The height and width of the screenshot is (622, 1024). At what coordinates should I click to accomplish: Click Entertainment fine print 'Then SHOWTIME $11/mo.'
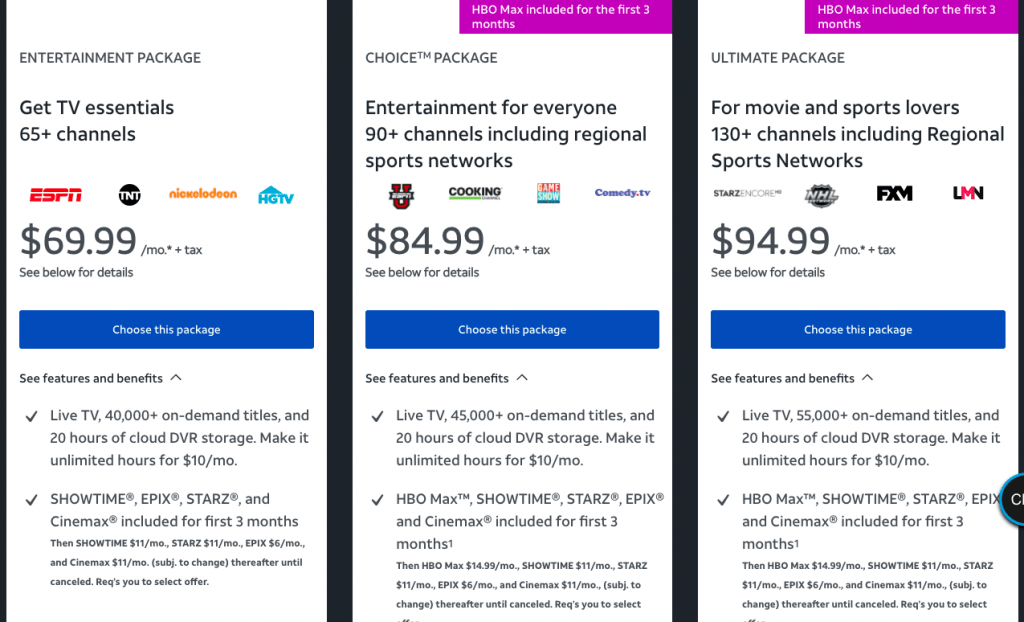tap(178, 563)
